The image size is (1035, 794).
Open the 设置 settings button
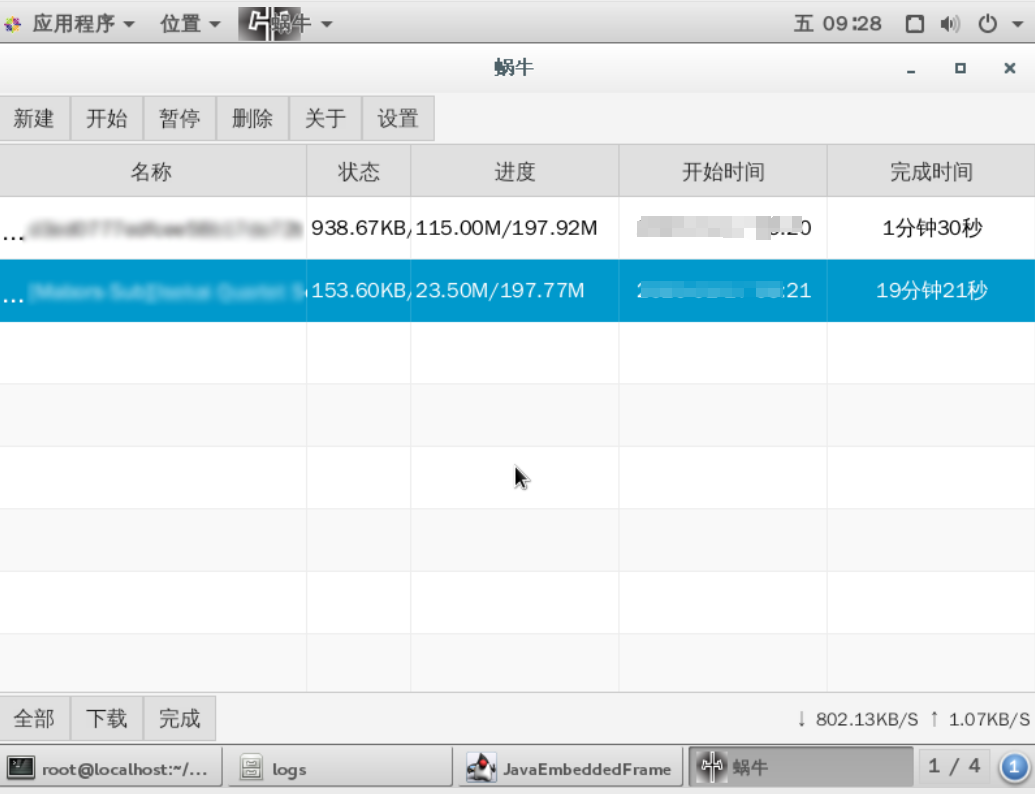[x=398, y=118]
